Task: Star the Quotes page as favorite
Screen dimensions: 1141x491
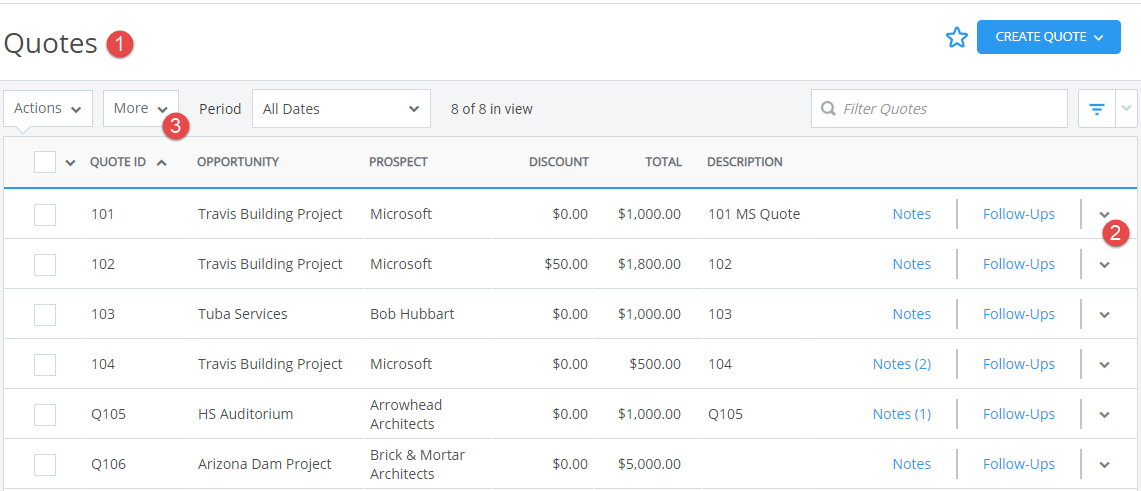Action: point(956,38)
